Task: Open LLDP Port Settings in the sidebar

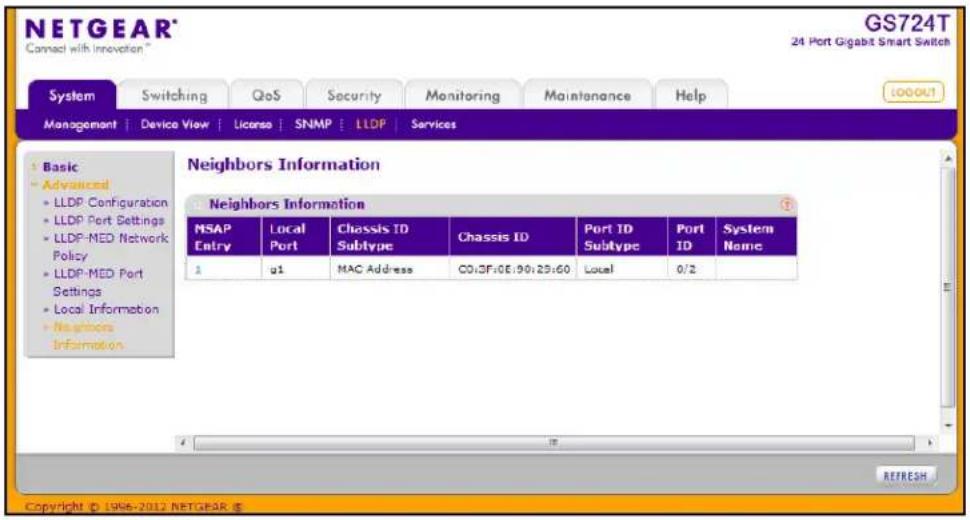Action: 109,220
